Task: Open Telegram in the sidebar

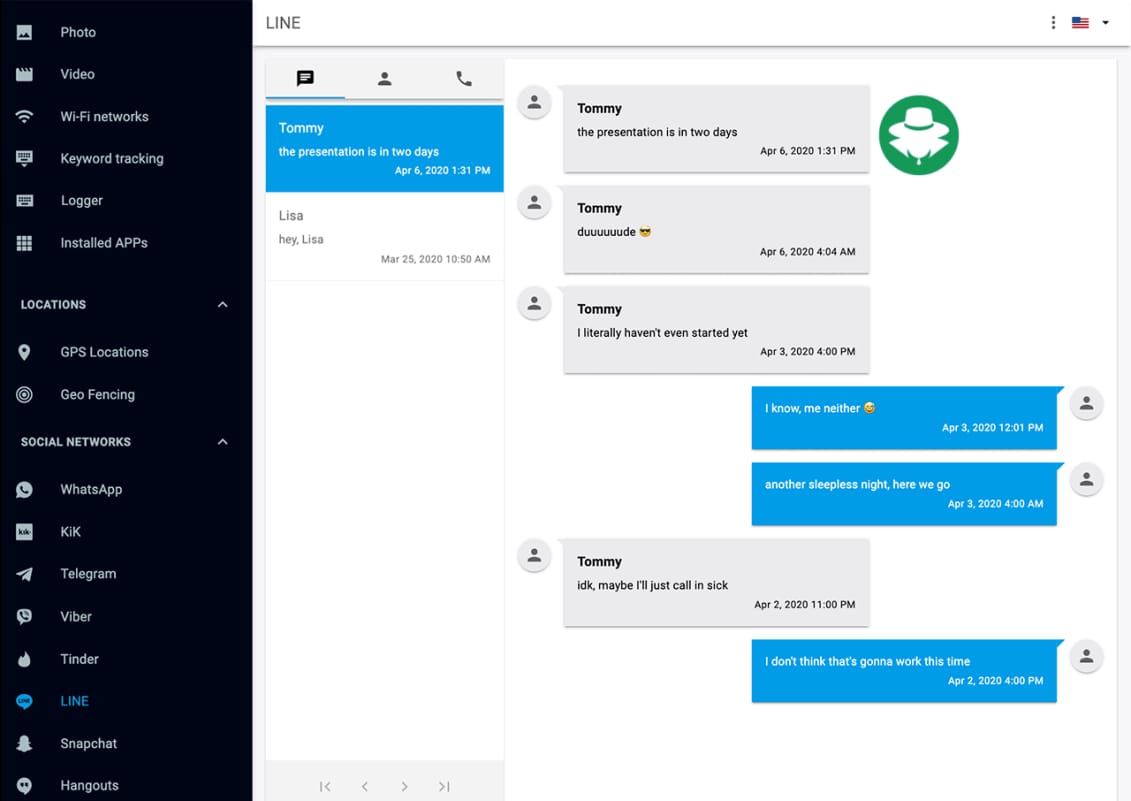Action: coord(86,573)
